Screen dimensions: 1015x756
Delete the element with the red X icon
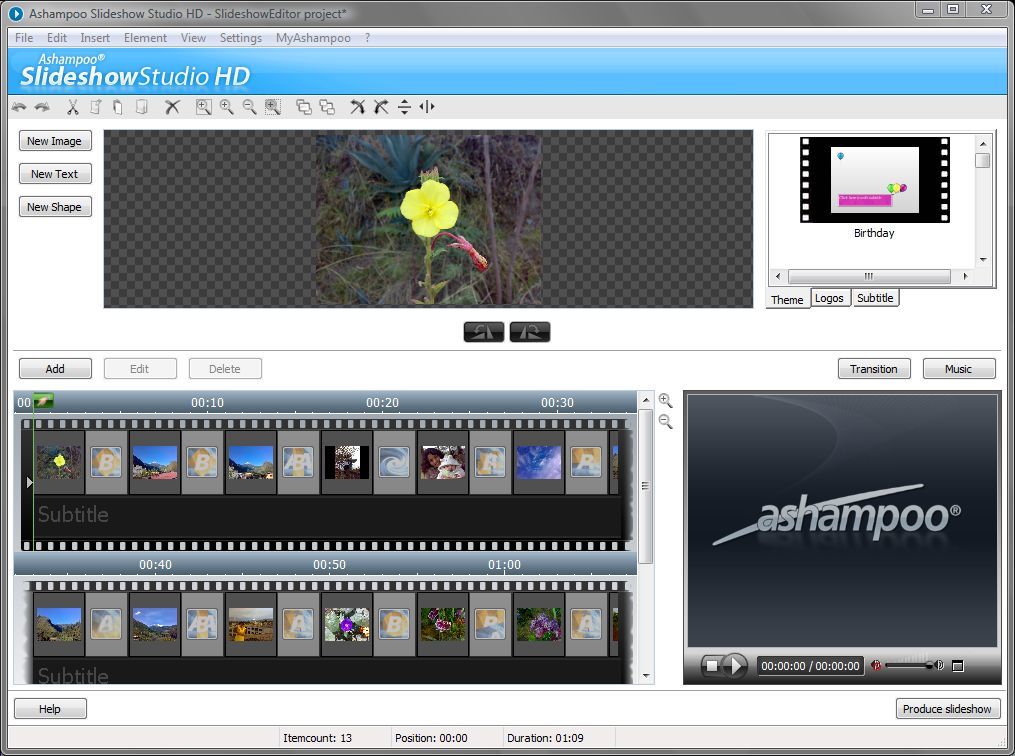tap(173, 107)
